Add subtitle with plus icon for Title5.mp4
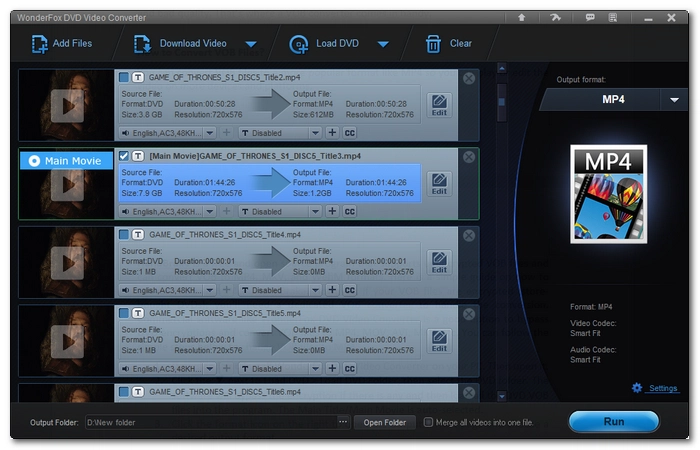The height and width of the screenshot is (450, 700). 332,368
